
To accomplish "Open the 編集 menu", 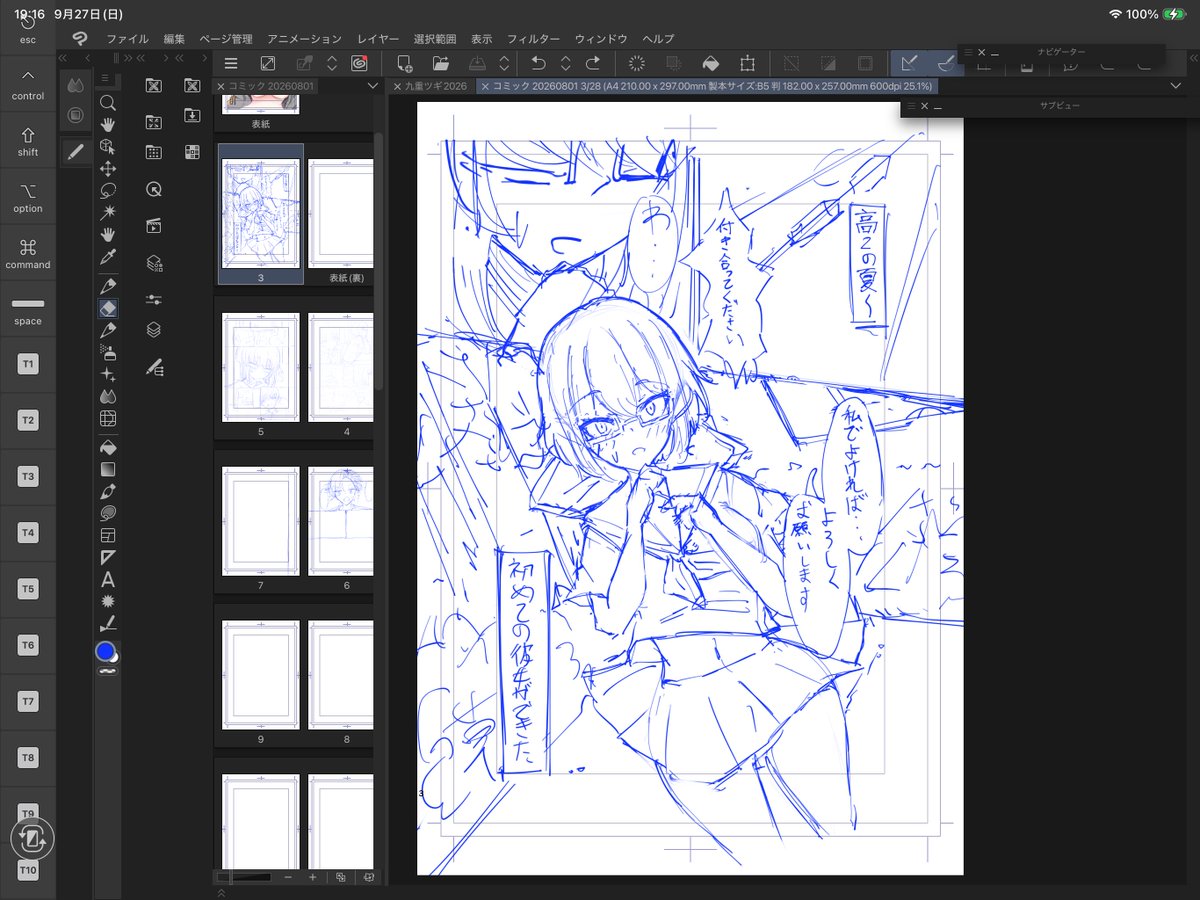I will click(174, 39).
